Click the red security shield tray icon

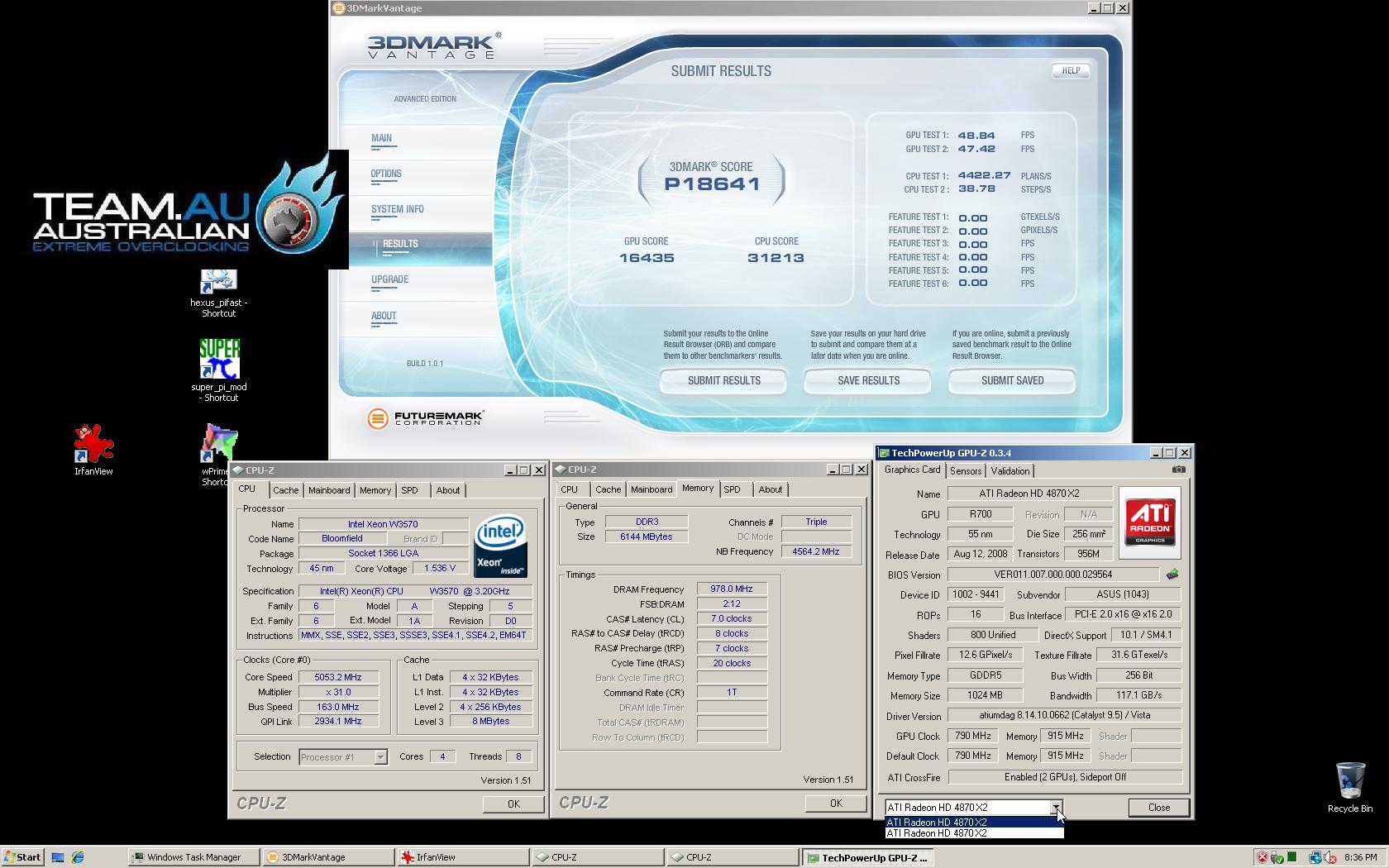[1262, 857]
